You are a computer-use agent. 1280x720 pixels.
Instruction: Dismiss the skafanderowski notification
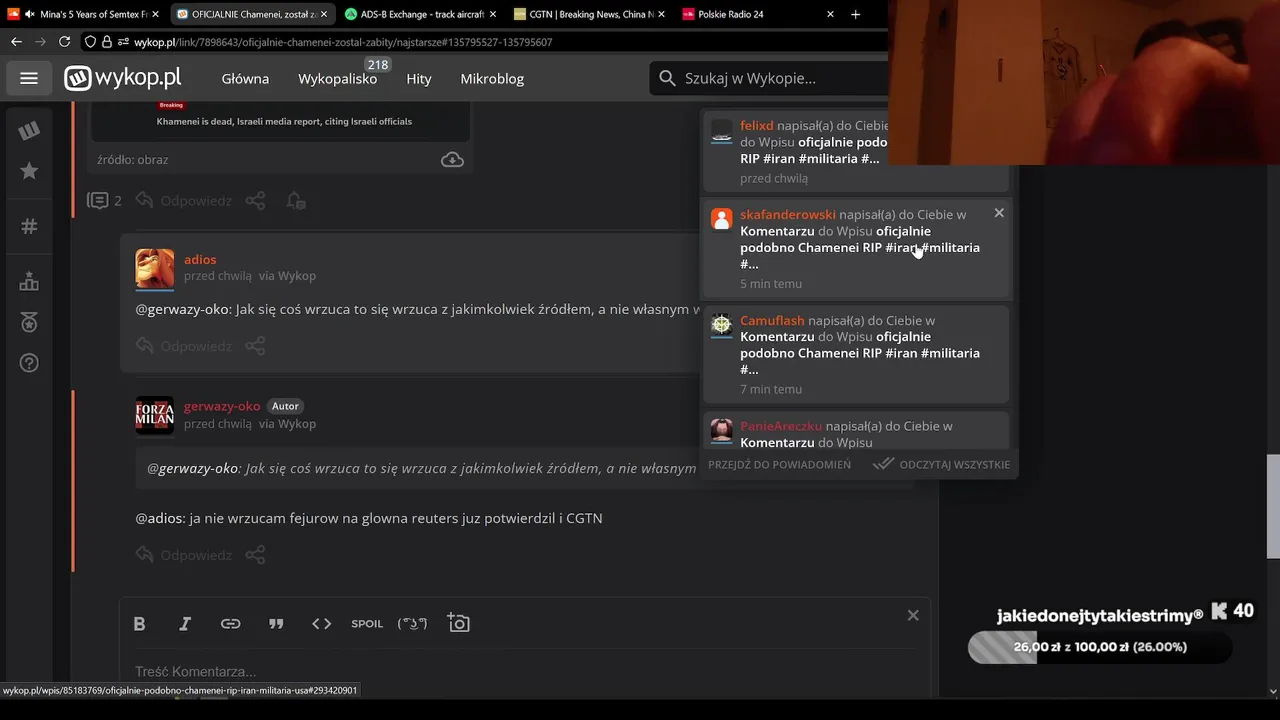click(x=999, y=213)
